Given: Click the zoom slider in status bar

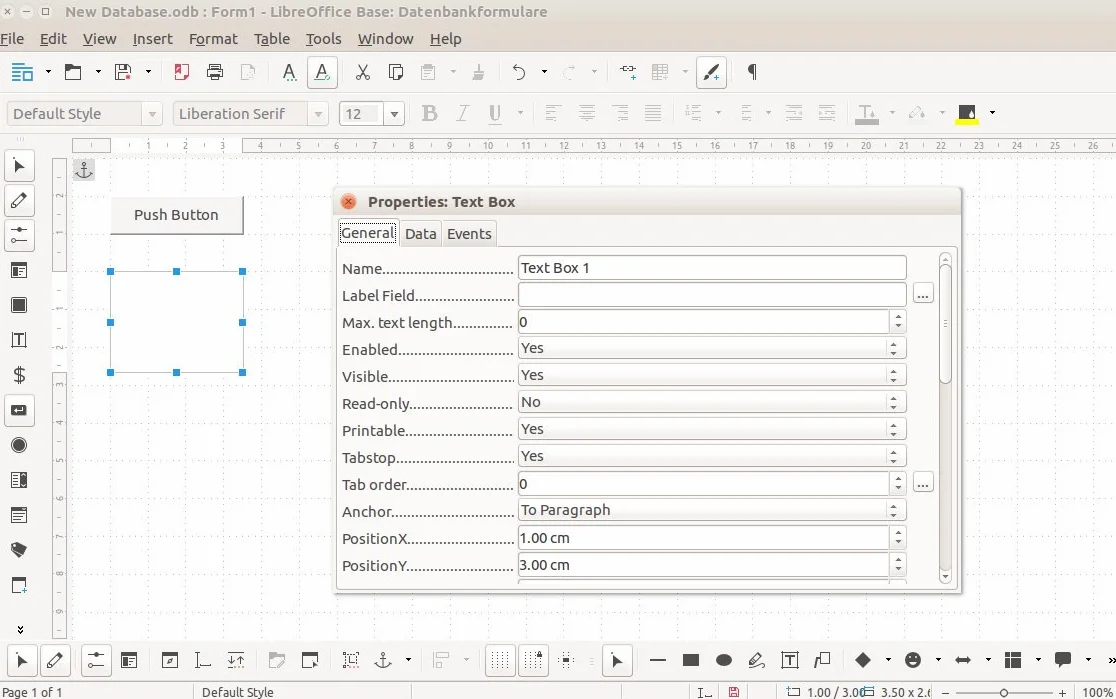Looking at the screenshot, I should pos(1003,692).
